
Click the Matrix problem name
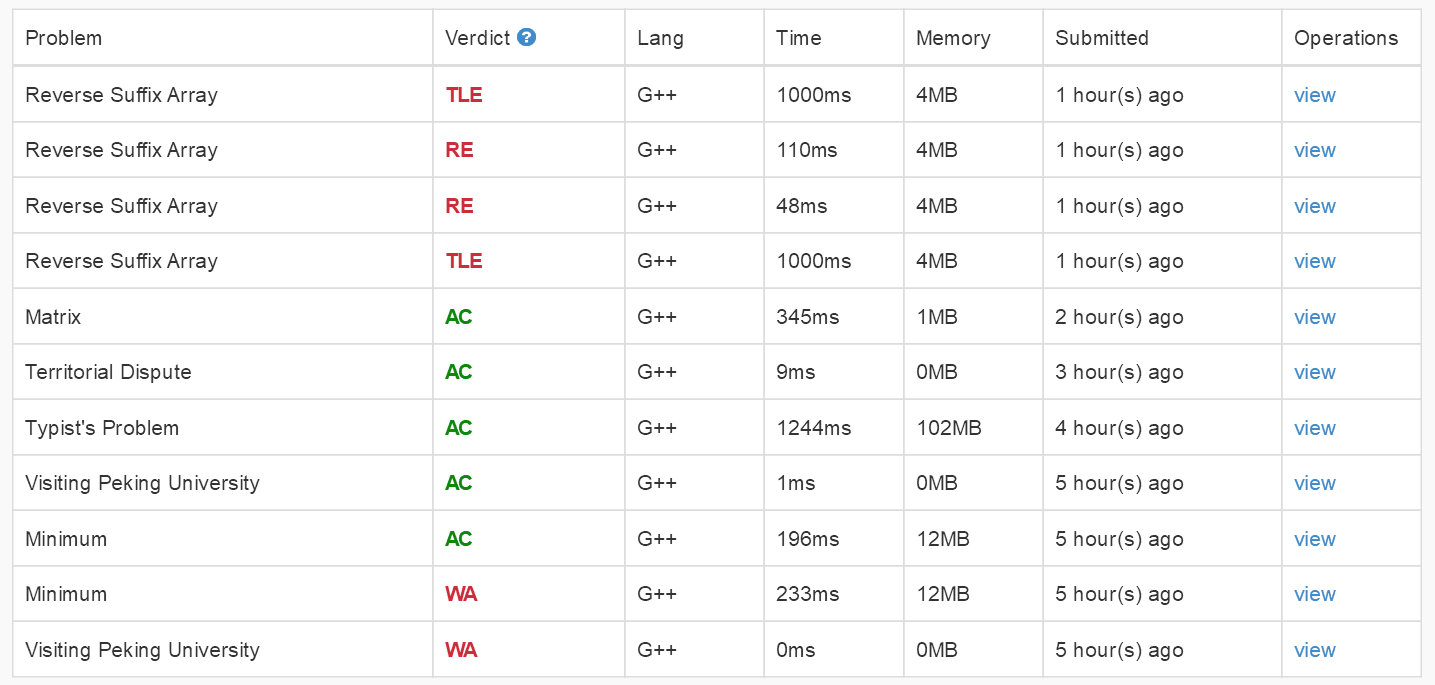point(53,317)
